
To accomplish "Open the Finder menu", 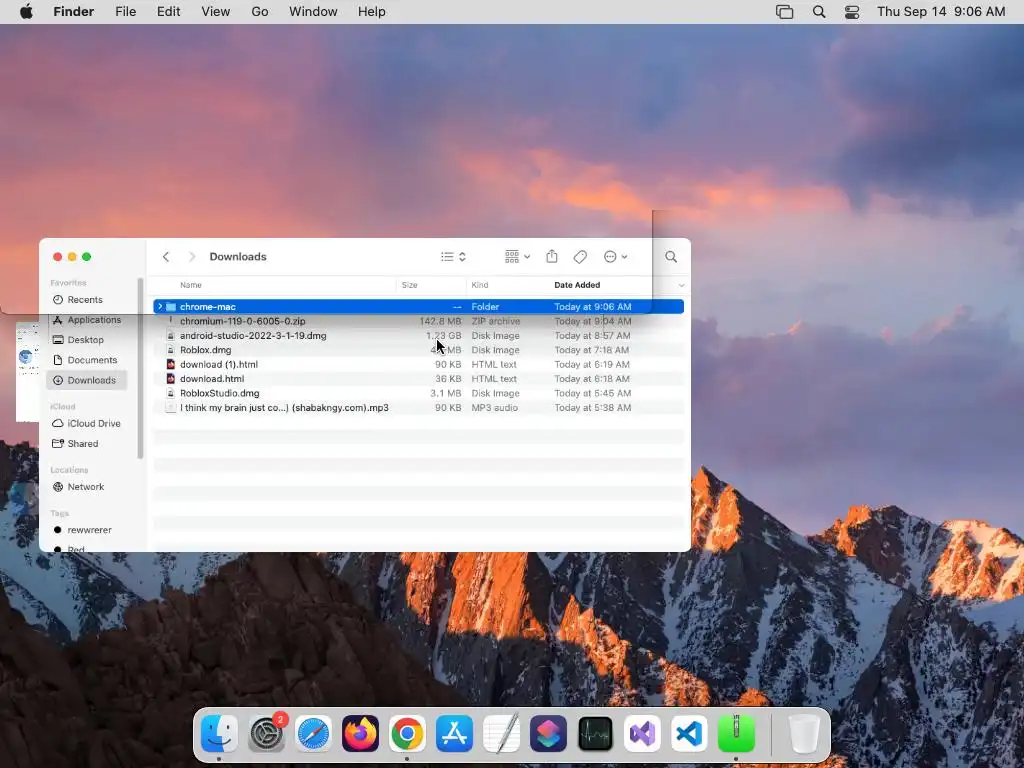I will pos(74,12).
